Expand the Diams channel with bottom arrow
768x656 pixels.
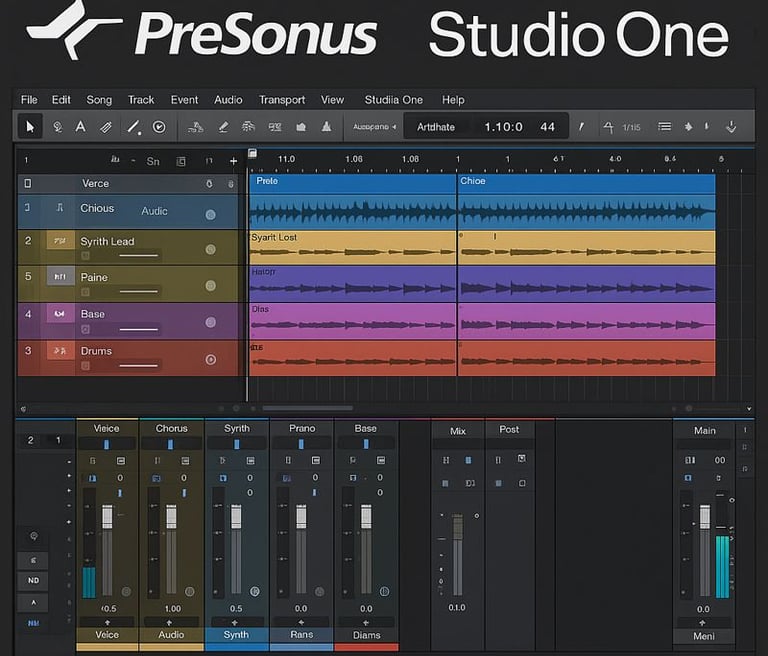tap(366, 623)
